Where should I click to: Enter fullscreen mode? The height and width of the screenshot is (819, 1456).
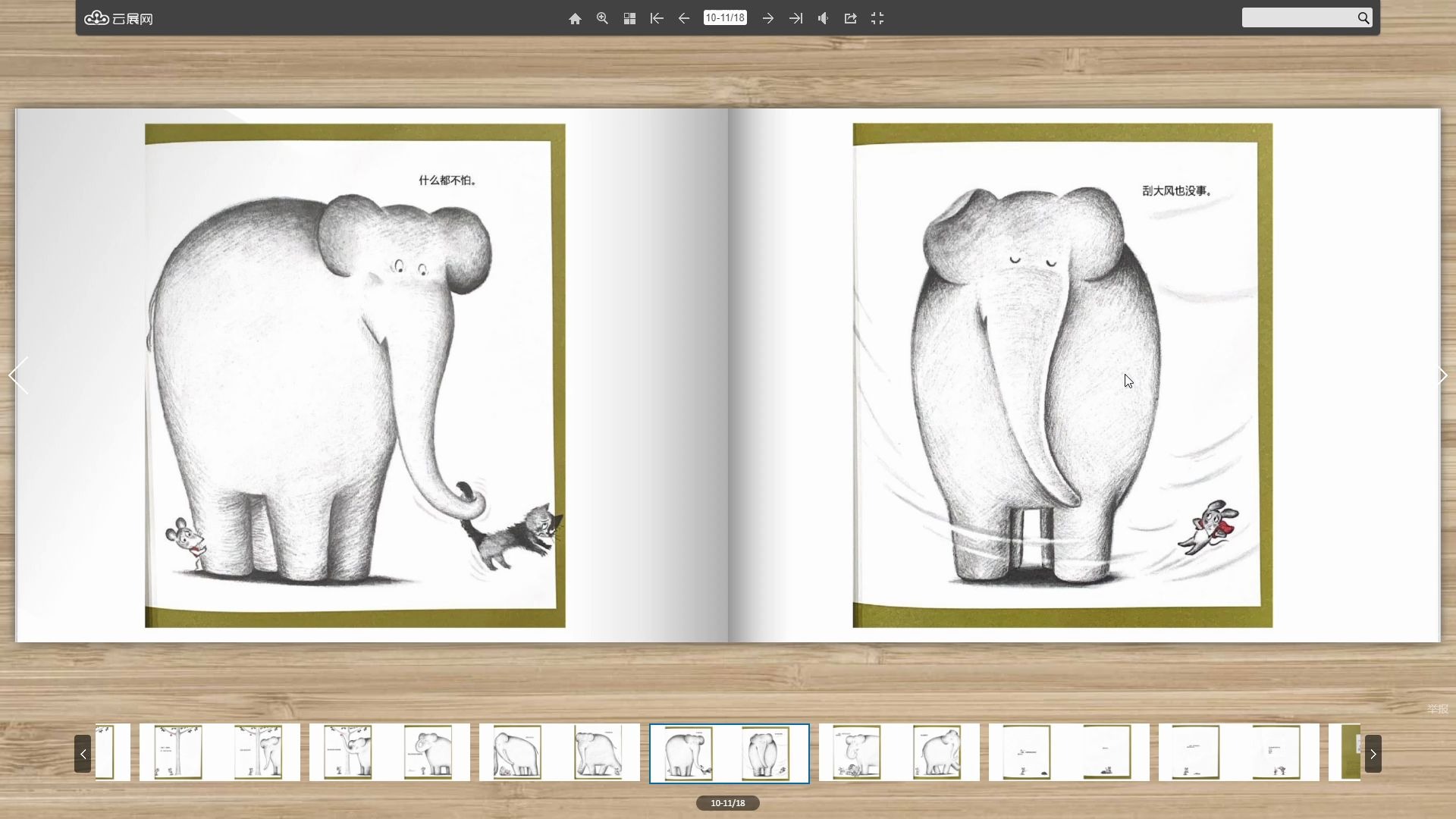pyautogui.click(x=877, y=18)
